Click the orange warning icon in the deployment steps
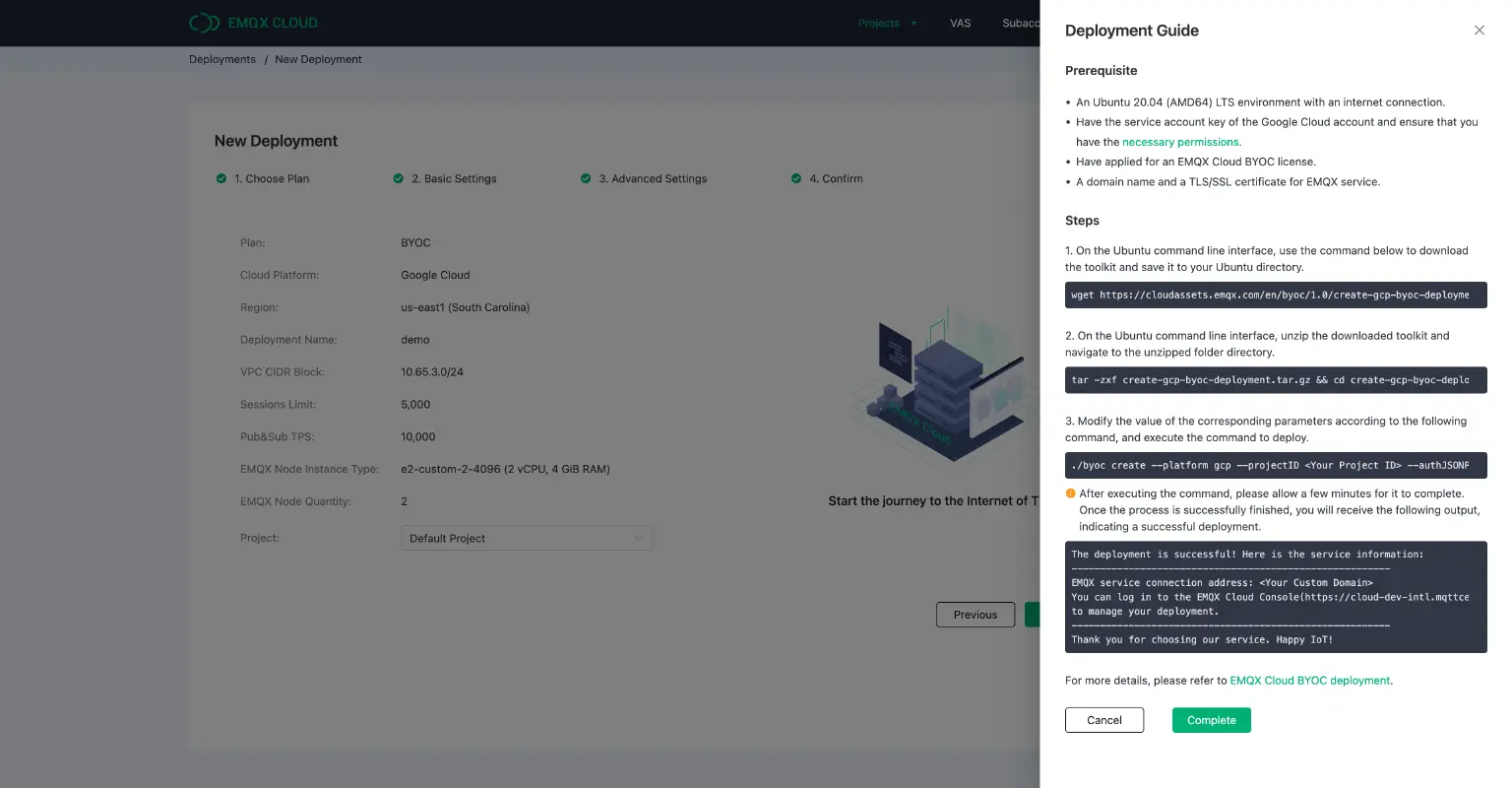This screenshot has height=788, width=1512. [1070, 493]
